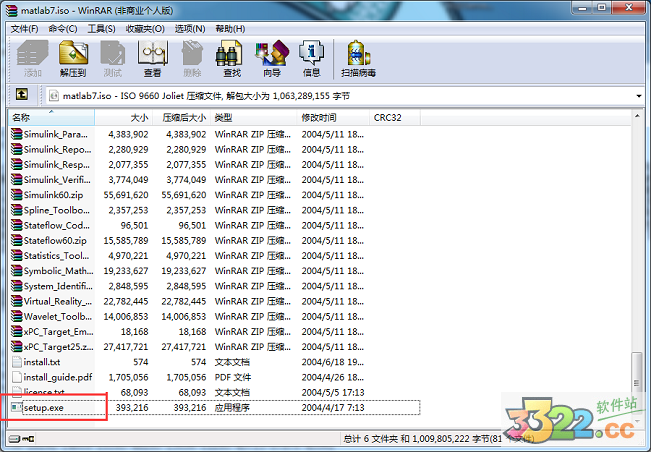Launch the Wizard (向导) toolbar icon

click(x=272, y=54)
